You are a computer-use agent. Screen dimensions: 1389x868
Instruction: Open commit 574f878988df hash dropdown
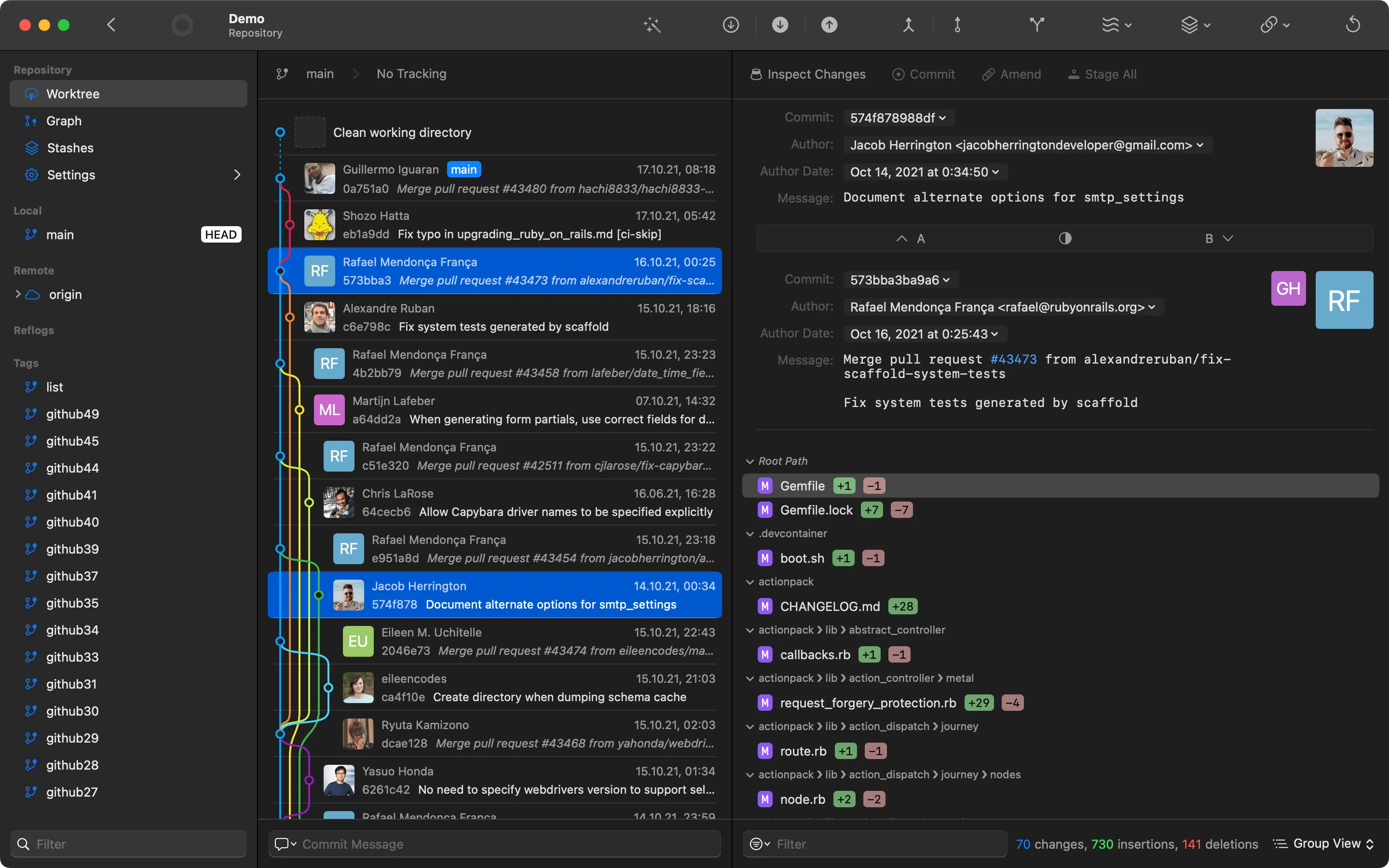coord(898,118)
